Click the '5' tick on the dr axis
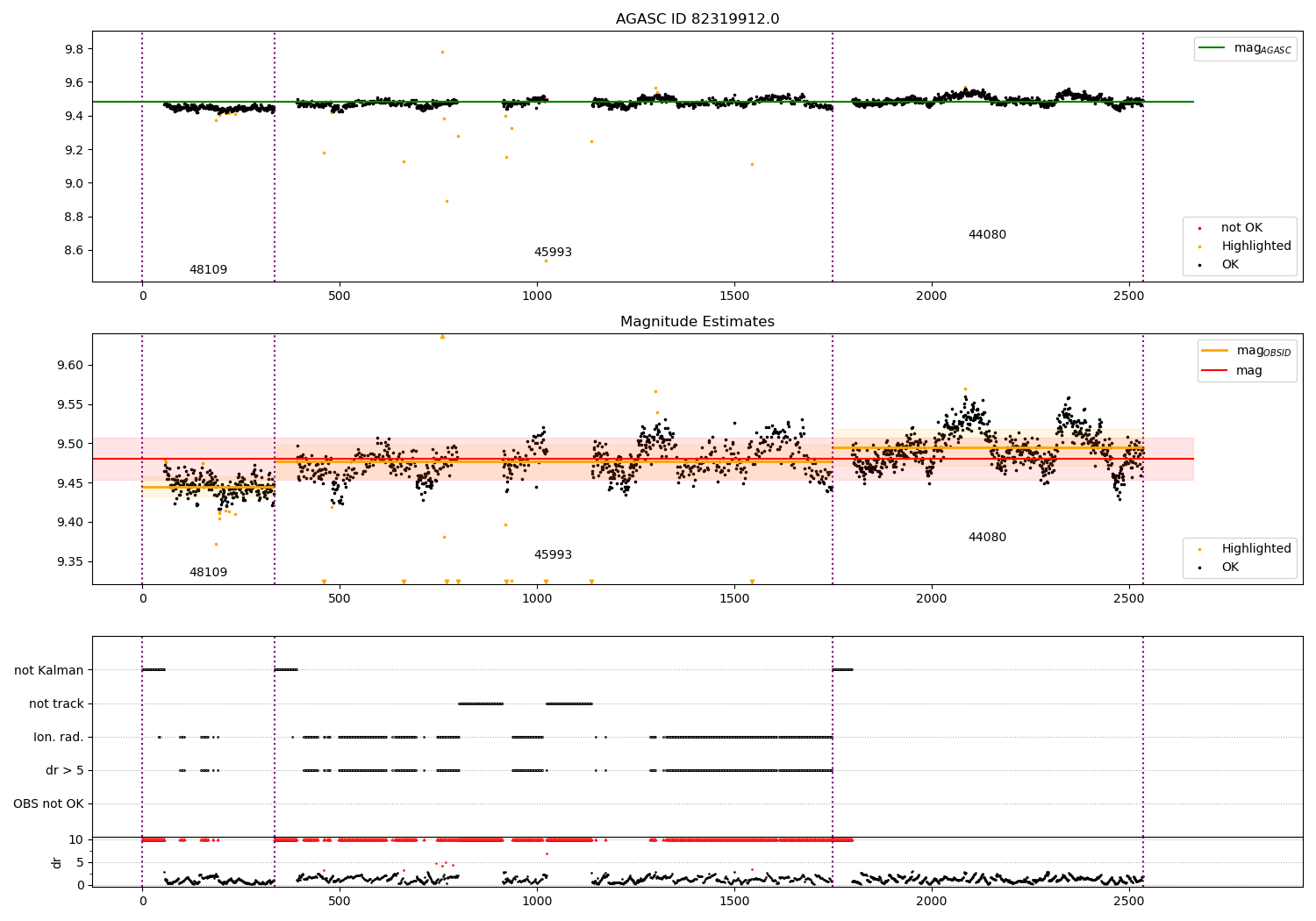The height and width of the screenshot is (921, 1316). tap(81, 863)
